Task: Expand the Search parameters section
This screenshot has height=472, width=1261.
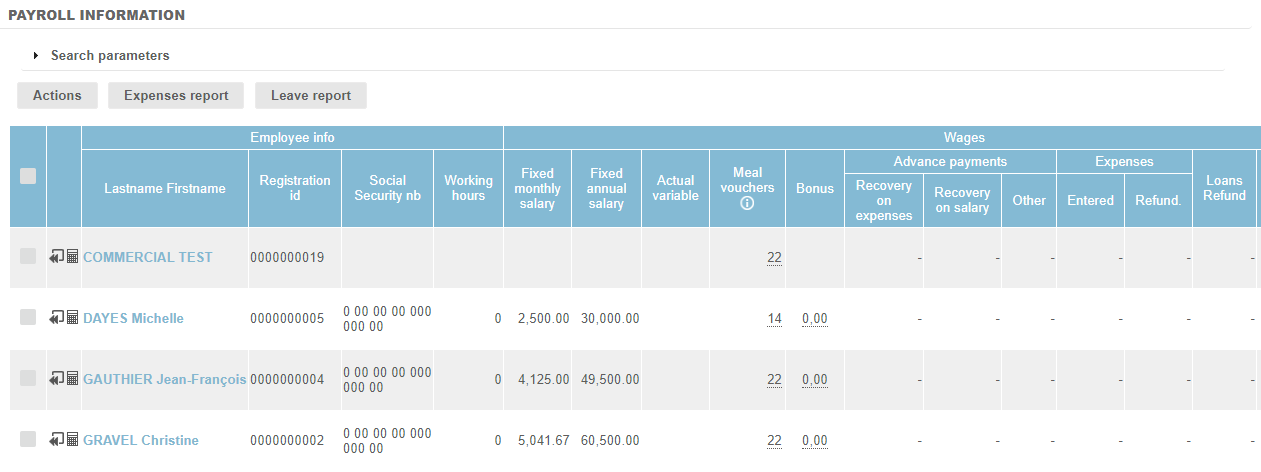Action: click(36, 56)
